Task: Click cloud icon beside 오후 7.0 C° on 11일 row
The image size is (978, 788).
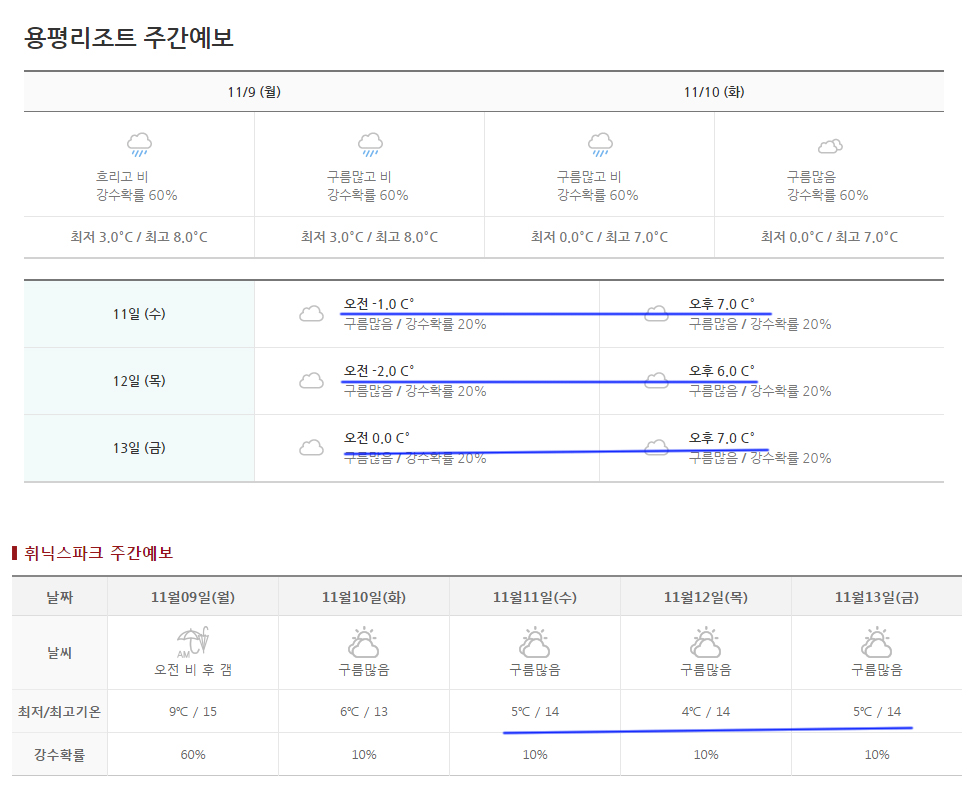Action: [656, 314]
